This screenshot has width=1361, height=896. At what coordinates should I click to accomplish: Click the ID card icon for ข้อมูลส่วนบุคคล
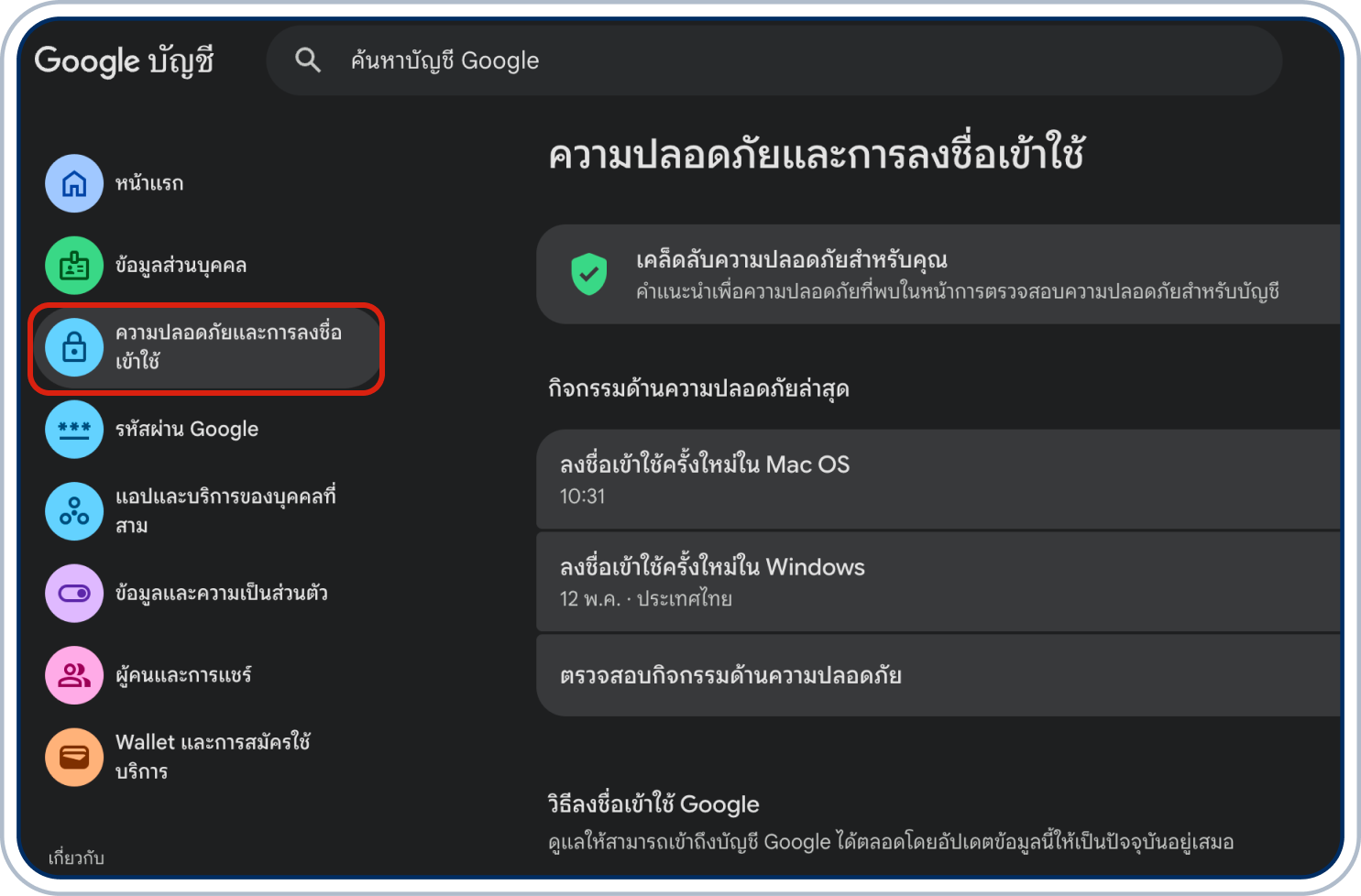[74, 266]
